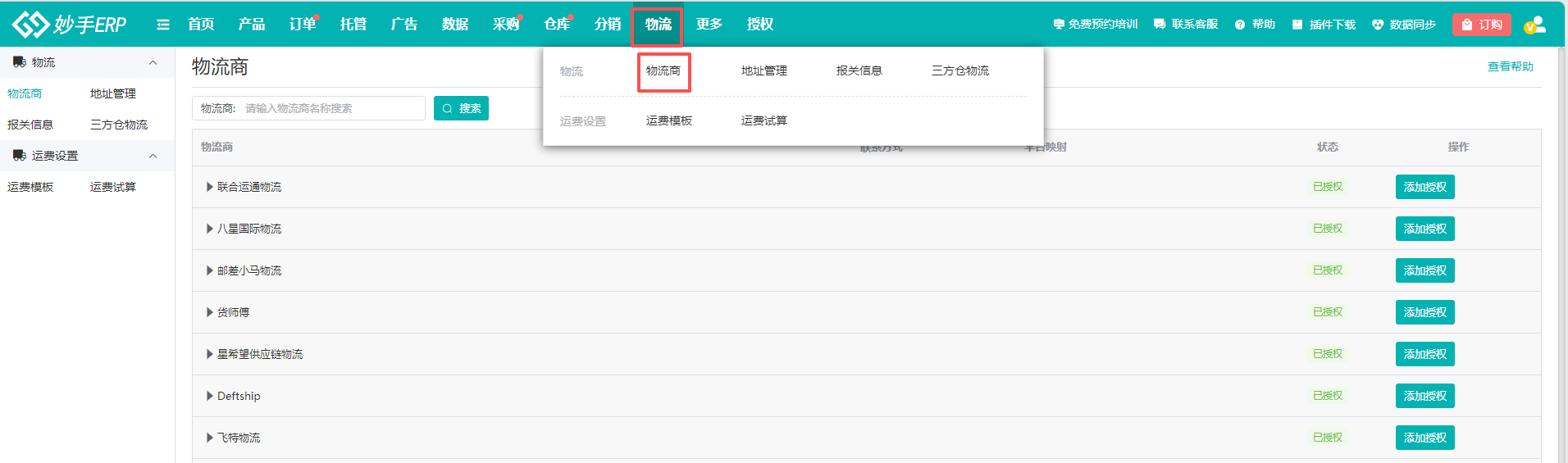The width and height of the screenshot is (1568, 463).
Task: Click 添加授权 for 邮差小马物流
Action: click(x=1425, y=270)
